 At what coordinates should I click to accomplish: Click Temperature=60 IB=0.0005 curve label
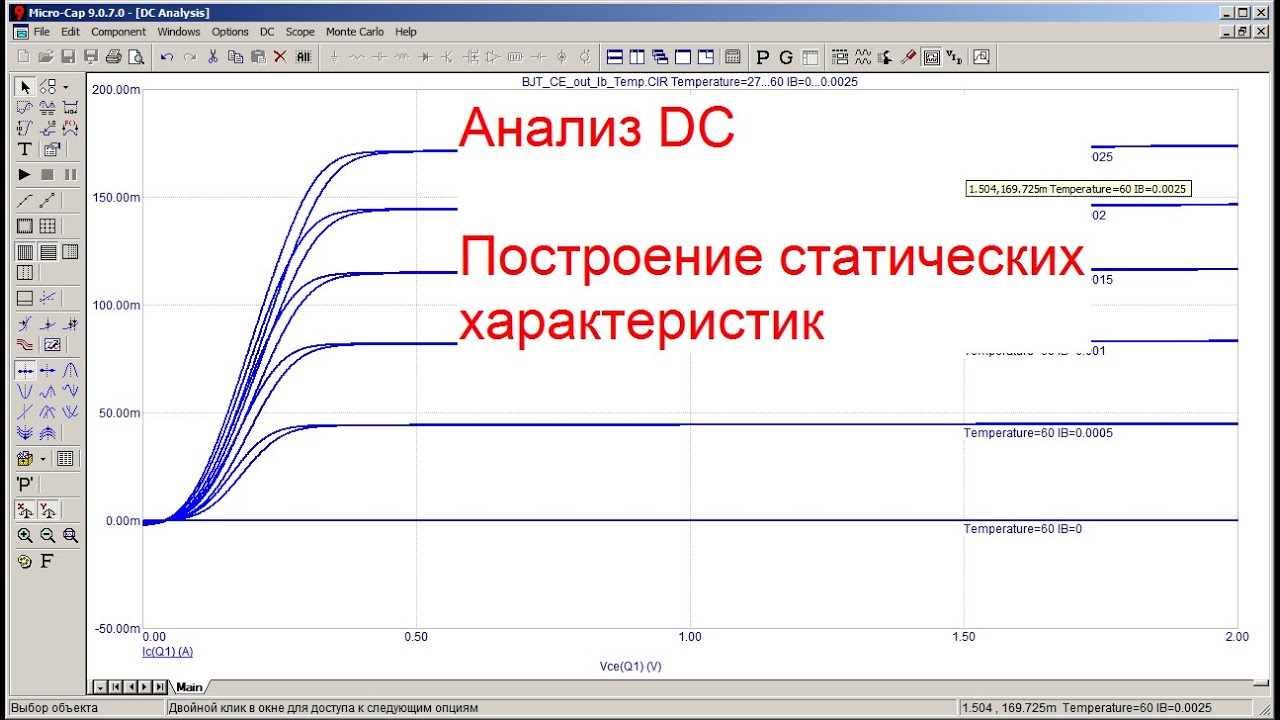(1038, 433)
